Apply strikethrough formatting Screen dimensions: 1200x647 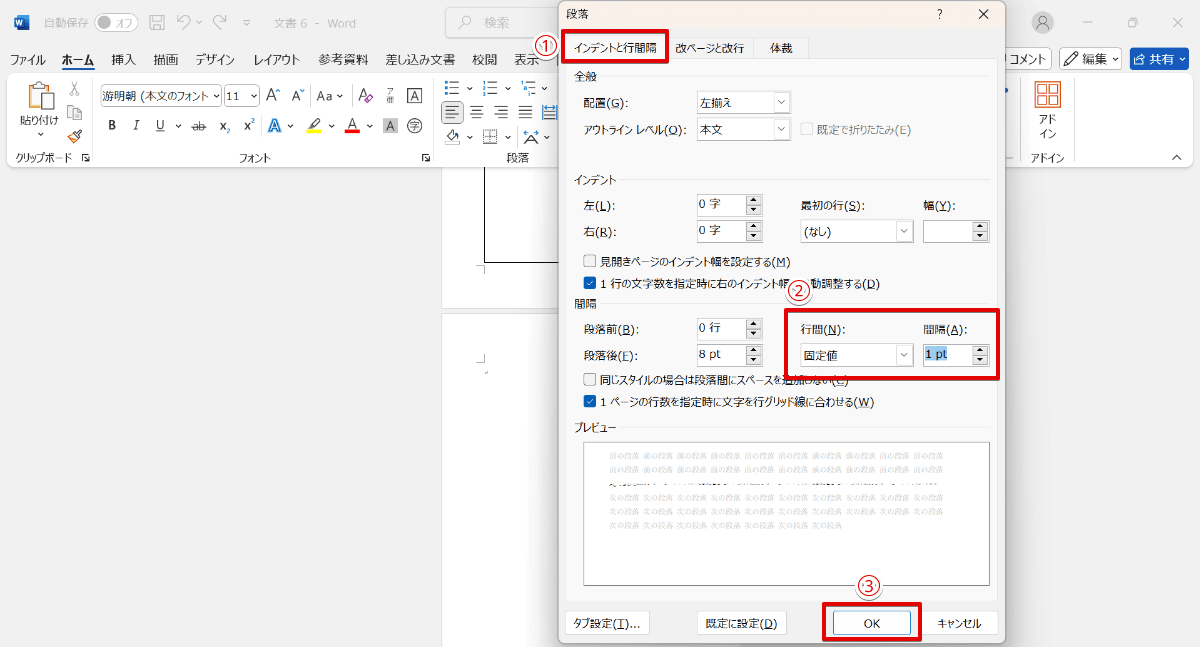click(198, 126)
